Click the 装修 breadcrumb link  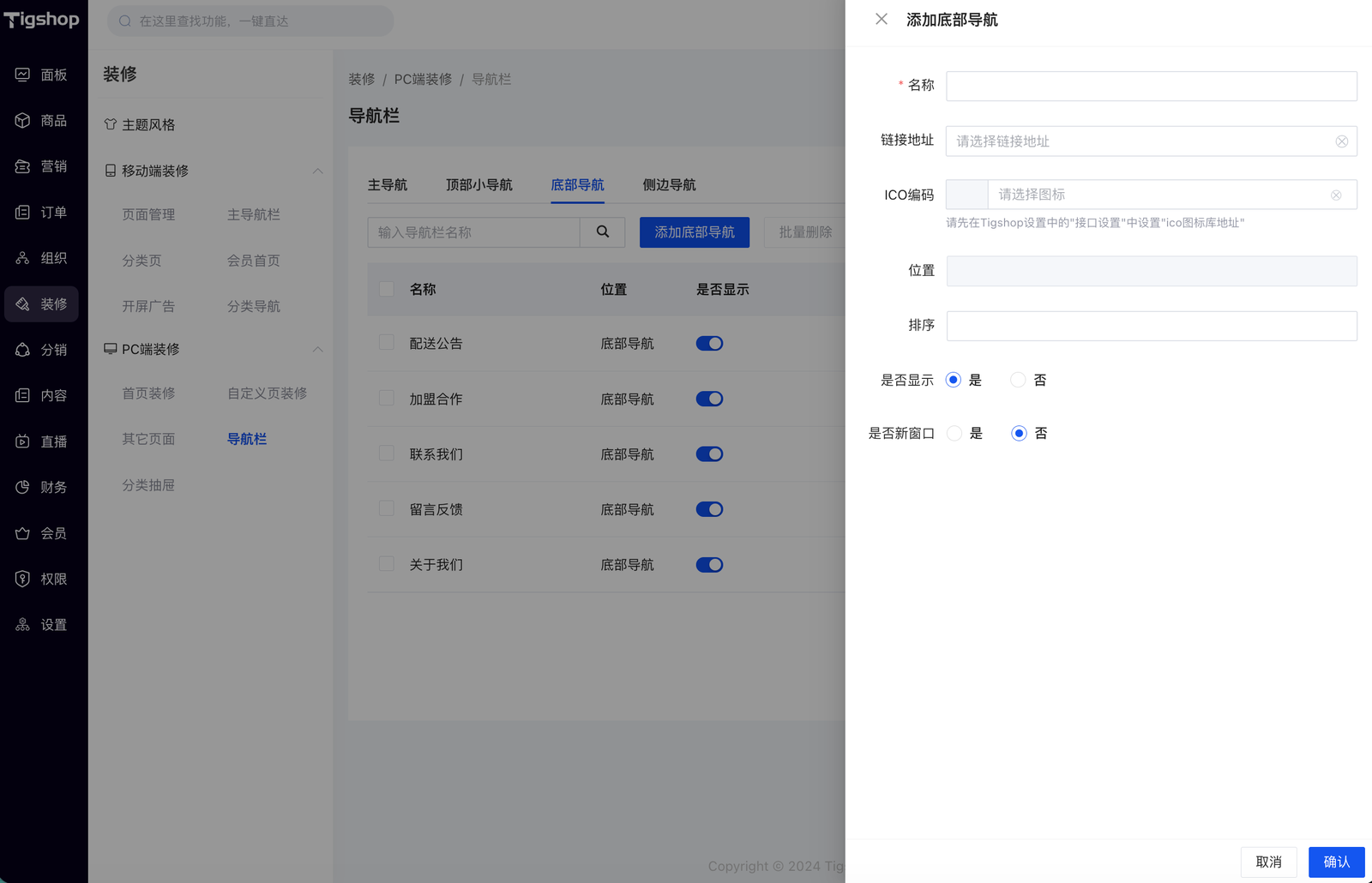click(362, 79)
